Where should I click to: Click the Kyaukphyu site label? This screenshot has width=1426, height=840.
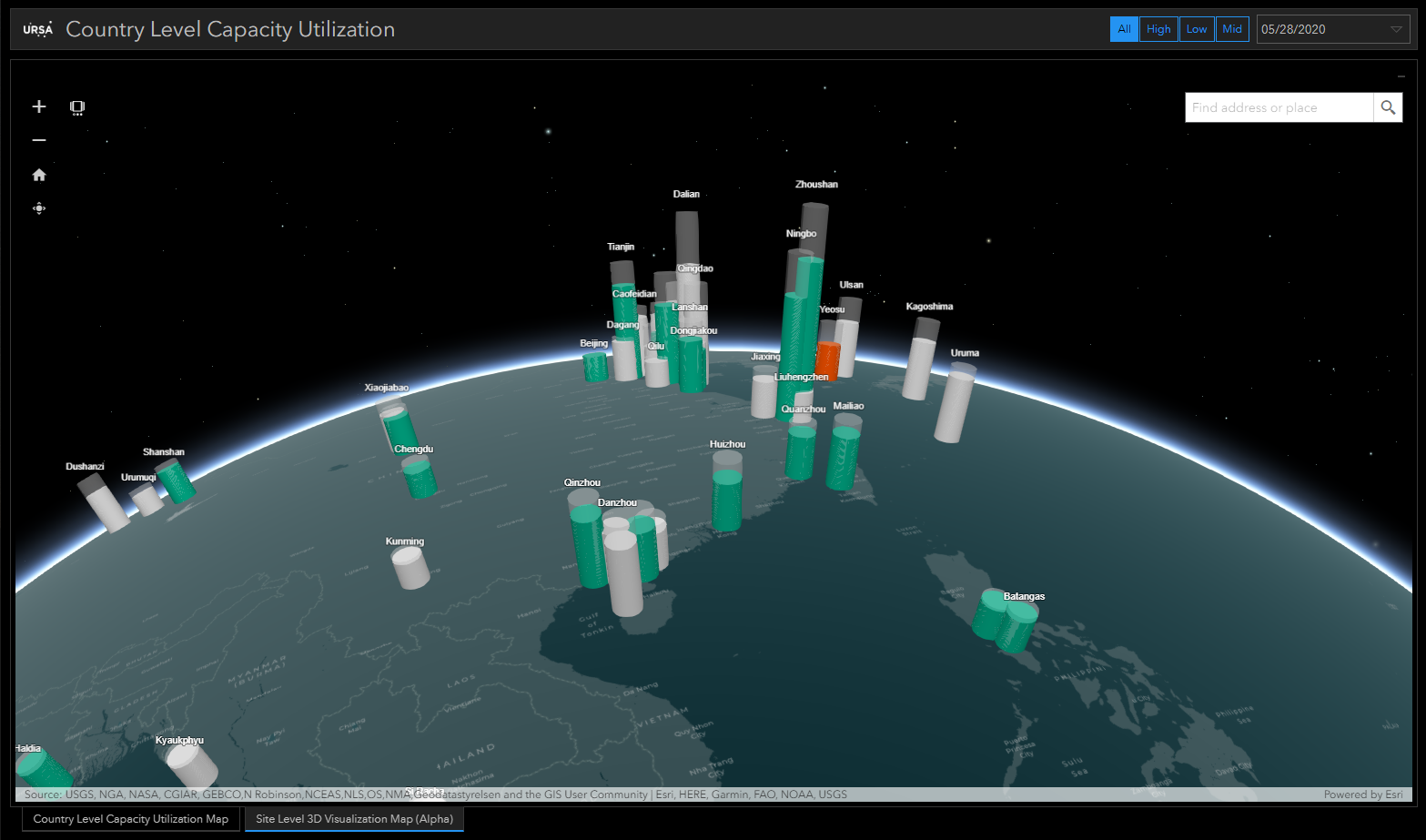click(x=179, y=741)
